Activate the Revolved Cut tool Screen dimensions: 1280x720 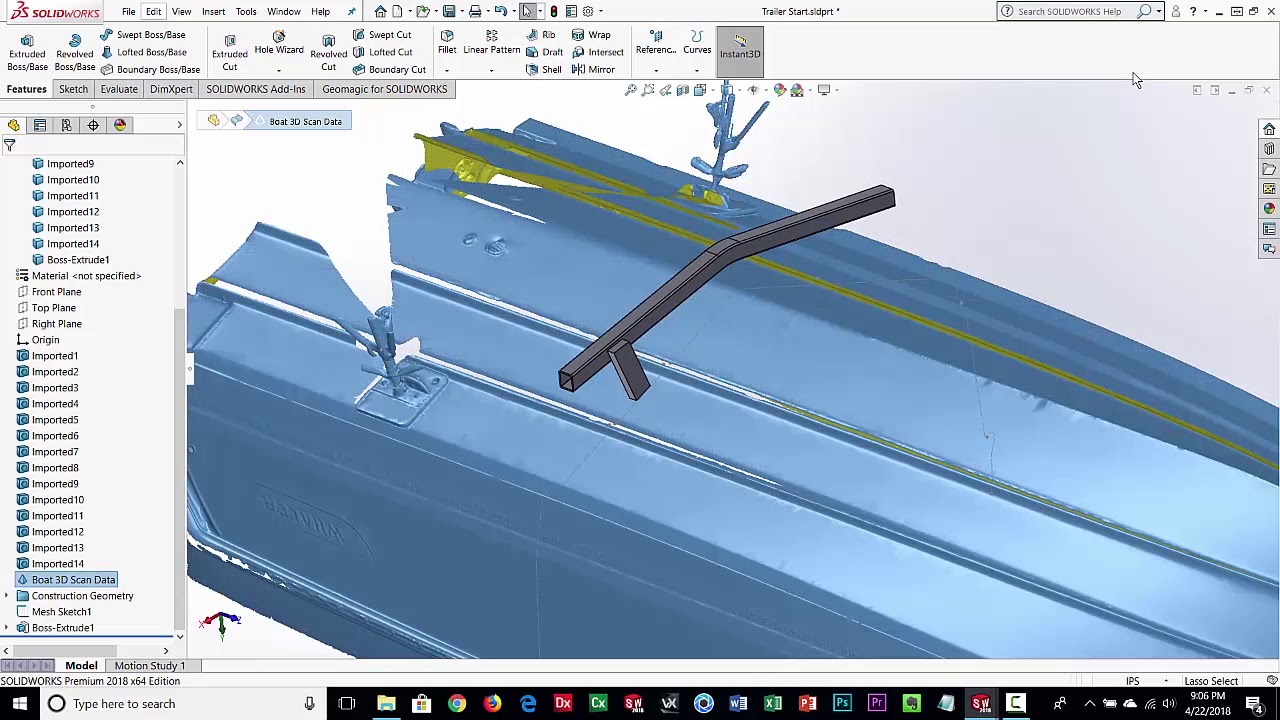pyautogui.click(x=328, y=52)
